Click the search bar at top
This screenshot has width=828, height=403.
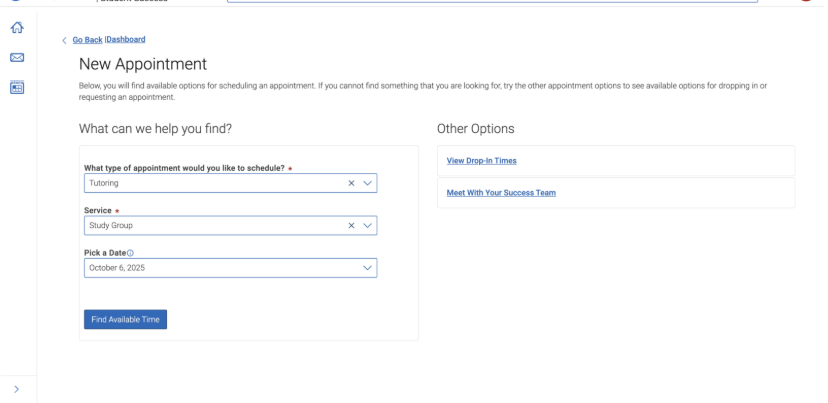point(490,2)
